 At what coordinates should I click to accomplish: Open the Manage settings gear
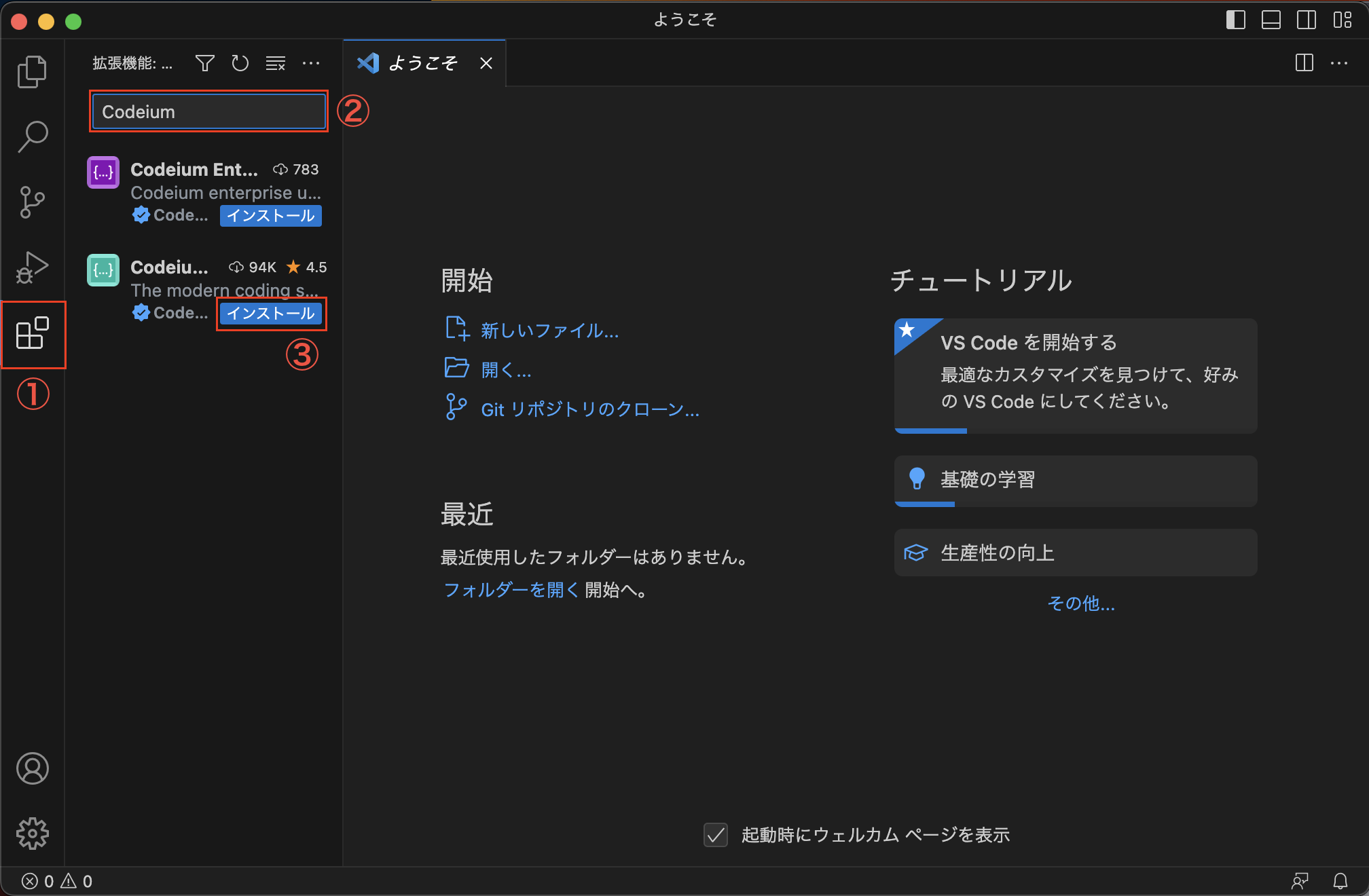pyautogui.click(x=32, y=834)
